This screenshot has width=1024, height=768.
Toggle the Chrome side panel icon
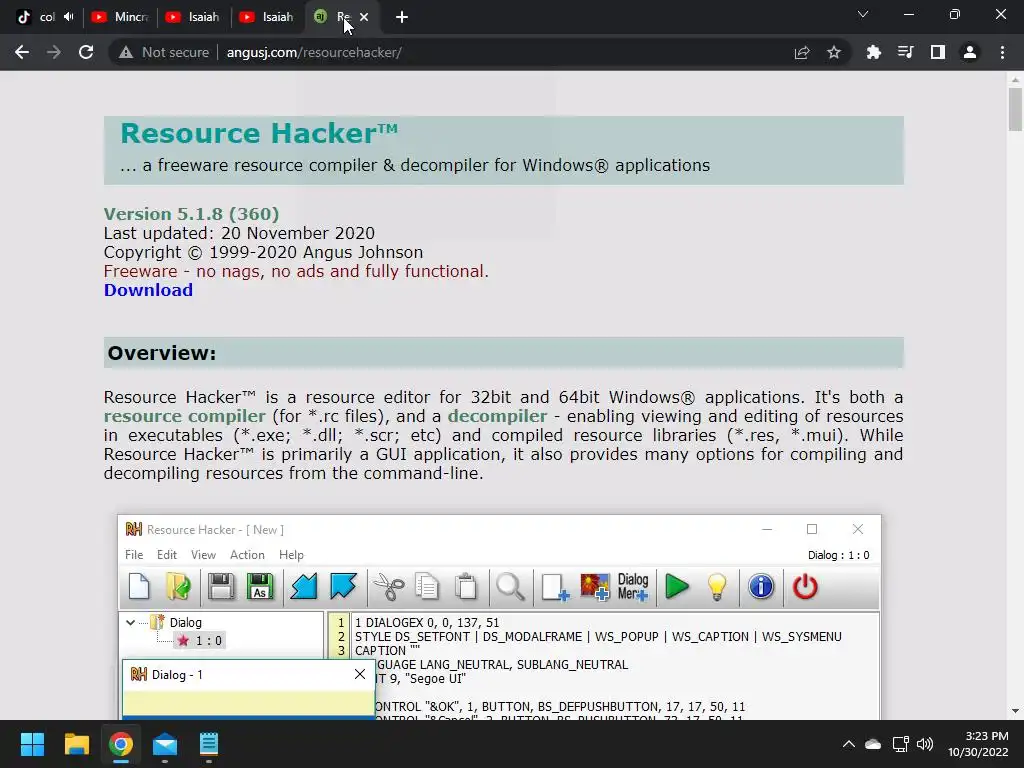(x=938, y=52)
